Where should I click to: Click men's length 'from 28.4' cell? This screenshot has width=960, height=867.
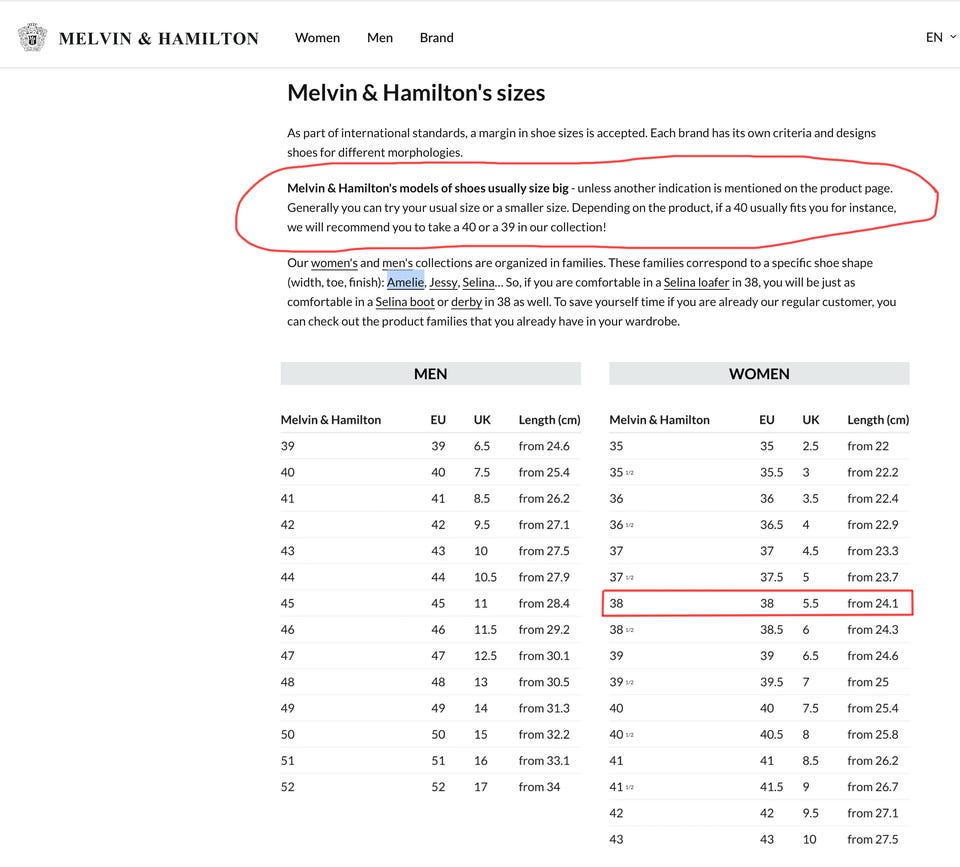(544, 603)
